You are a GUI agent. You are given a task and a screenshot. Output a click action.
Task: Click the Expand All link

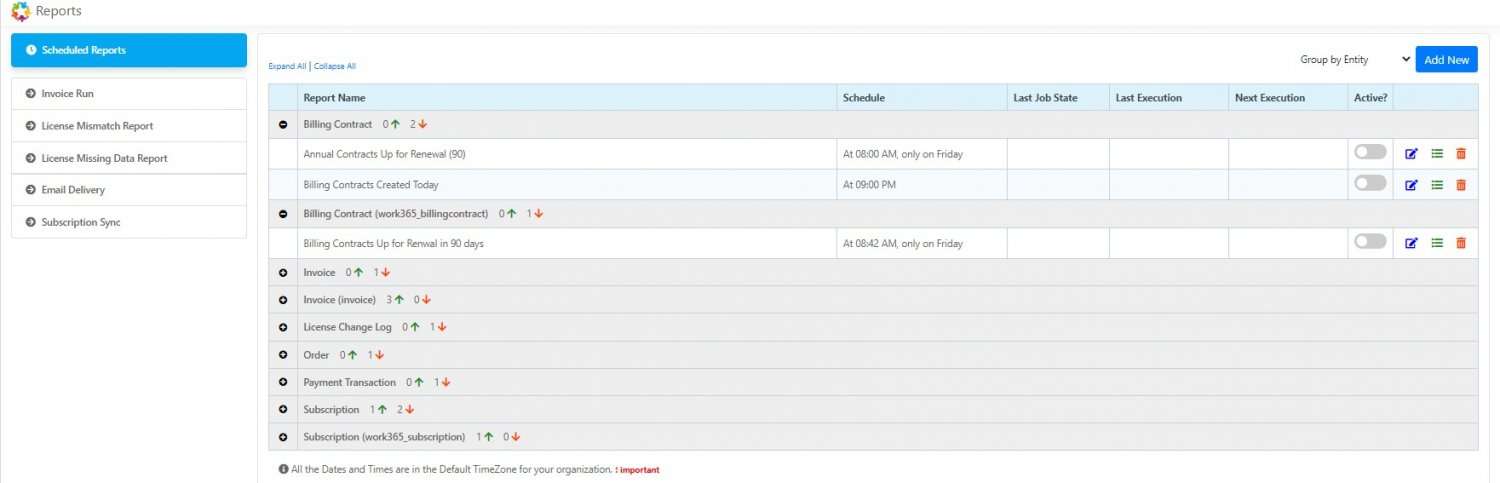click(x=287, y=66)
